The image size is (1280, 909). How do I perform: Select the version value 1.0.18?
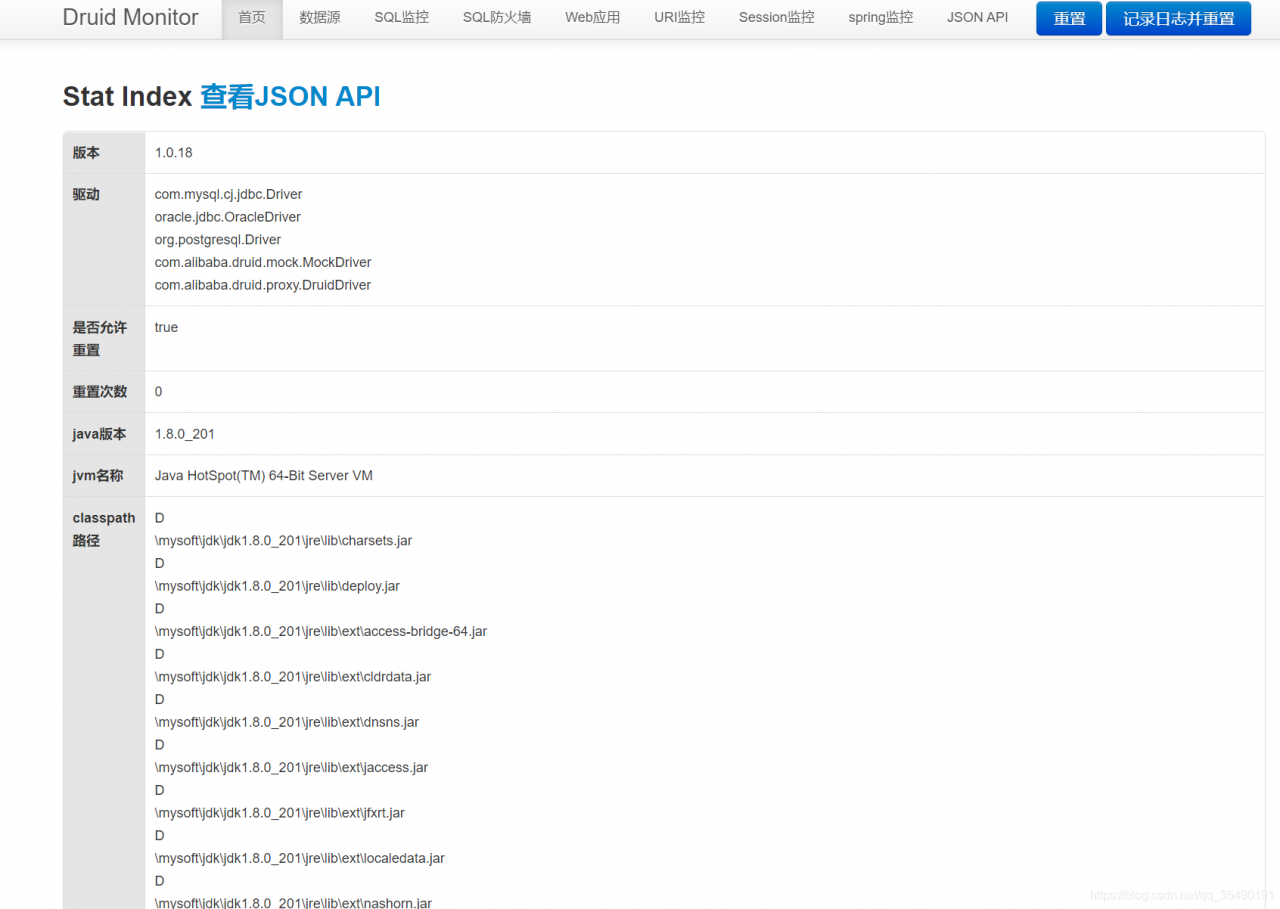(173, 153)
